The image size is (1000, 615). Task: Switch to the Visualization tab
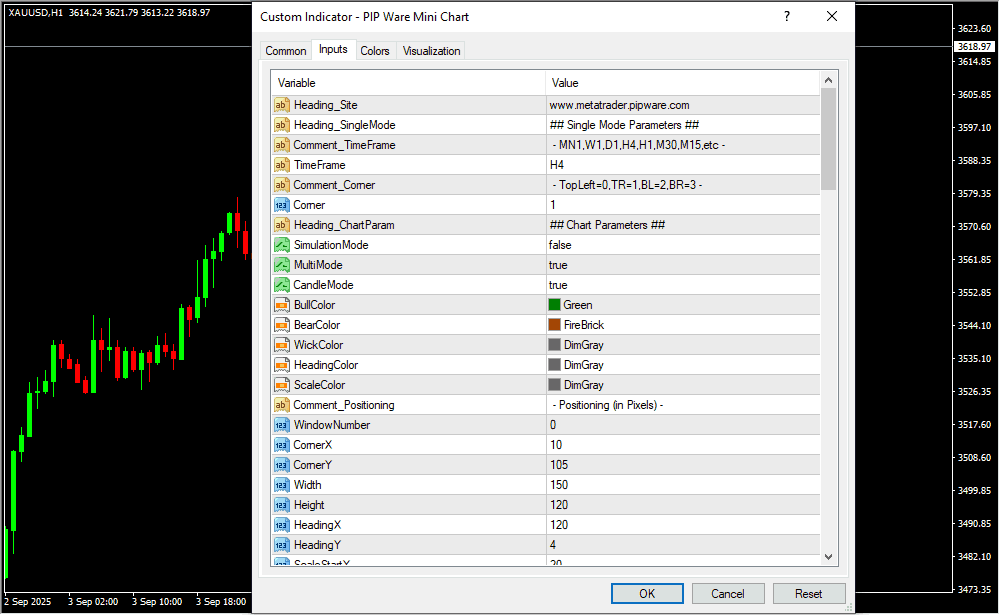click(431, 51)
